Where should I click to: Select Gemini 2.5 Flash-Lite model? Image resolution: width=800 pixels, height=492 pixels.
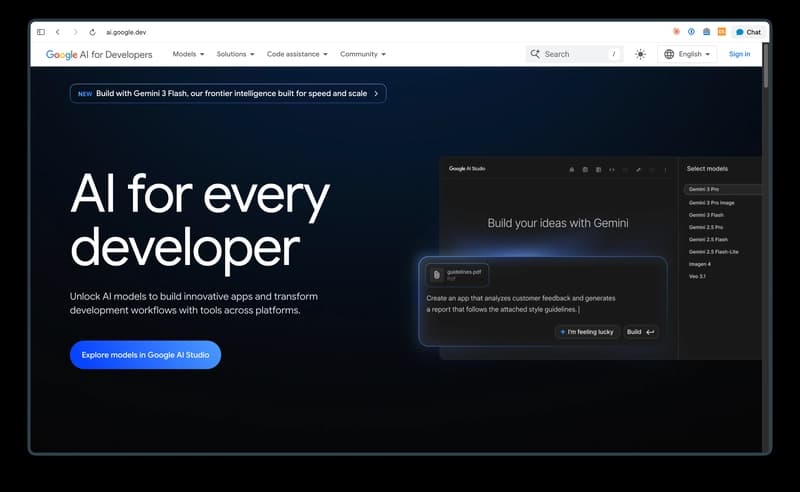(x=713, y=252)
